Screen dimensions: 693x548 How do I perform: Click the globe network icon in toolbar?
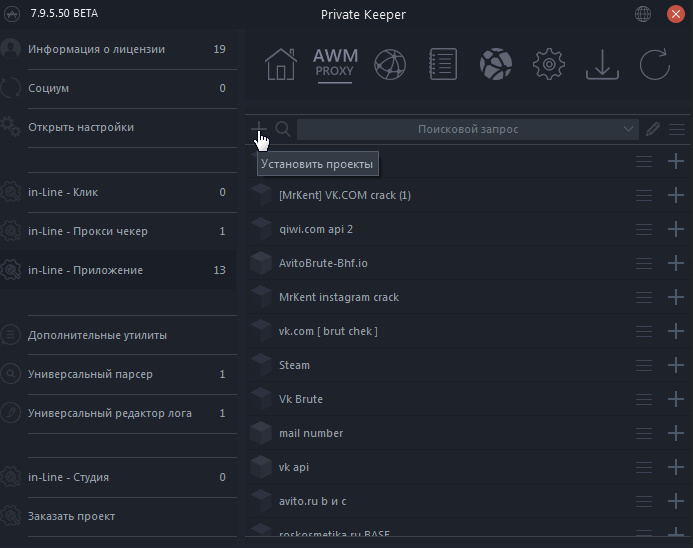click(x=389, y=65)
